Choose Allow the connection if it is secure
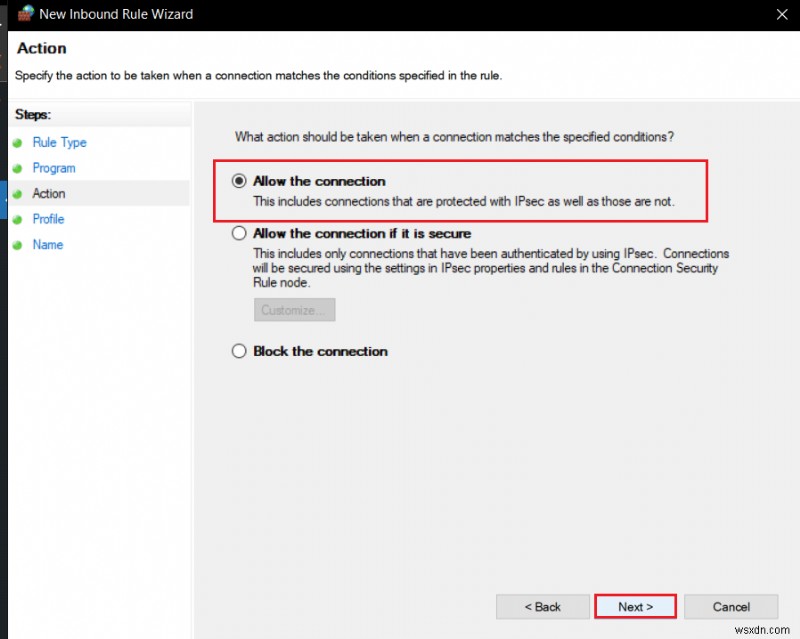The height and width of the screenshot is (639, 800). click(x=238, y=232)
